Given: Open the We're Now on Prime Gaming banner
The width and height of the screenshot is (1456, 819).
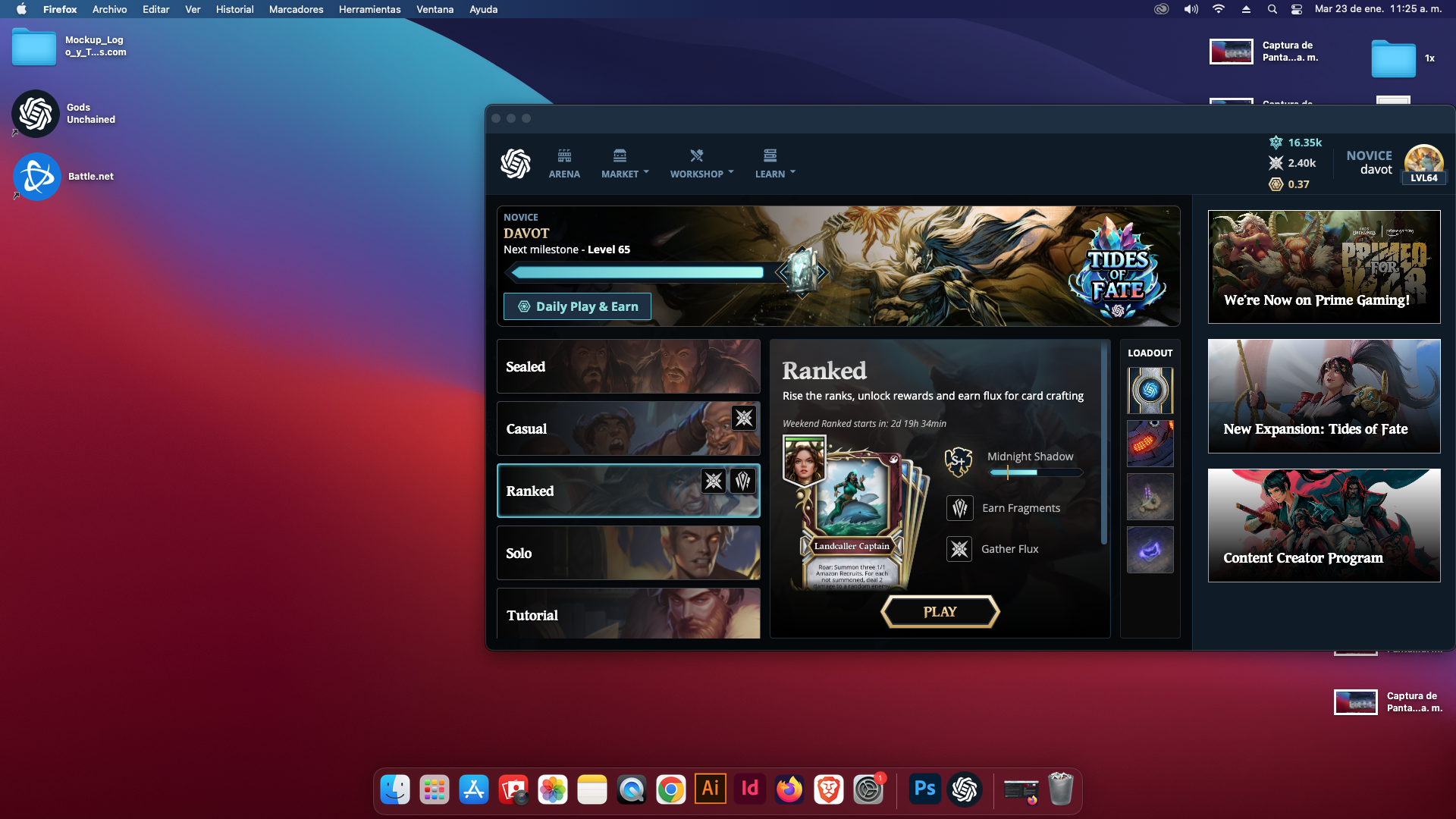Looking at the screenshot, I should click(1323, 267).
